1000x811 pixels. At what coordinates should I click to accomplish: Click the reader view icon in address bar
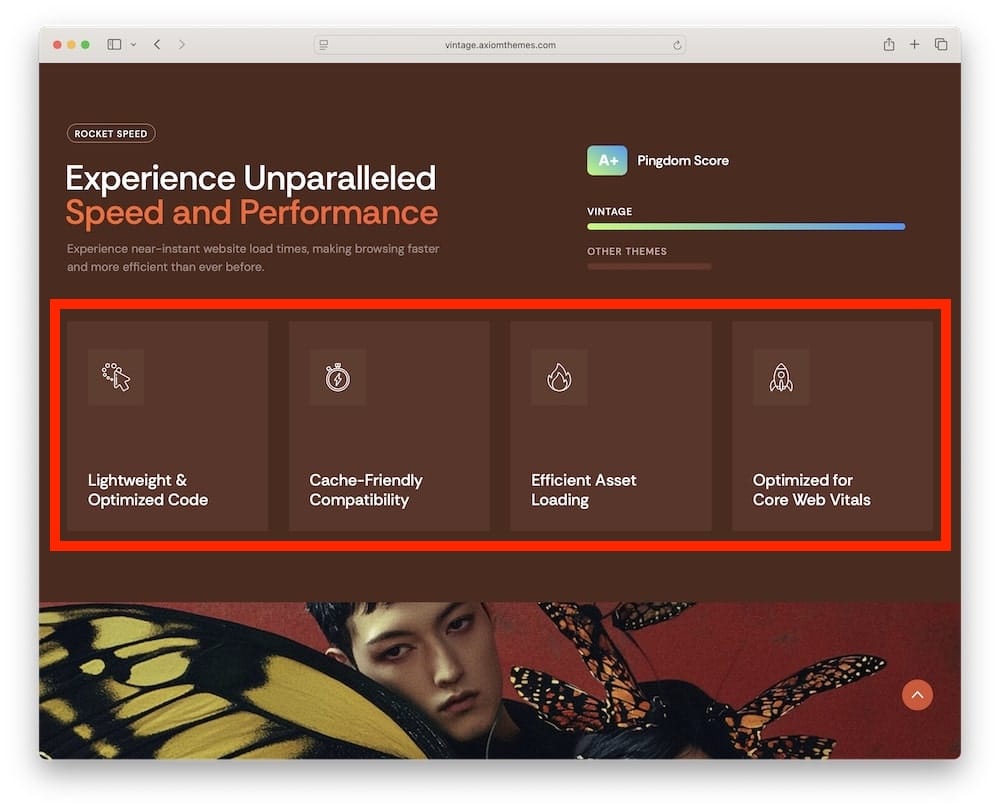(x=324, y=45)
